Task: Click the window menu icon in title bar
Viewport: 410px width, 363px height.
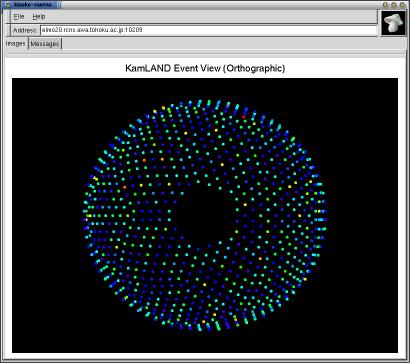Action: coord(8,5)
